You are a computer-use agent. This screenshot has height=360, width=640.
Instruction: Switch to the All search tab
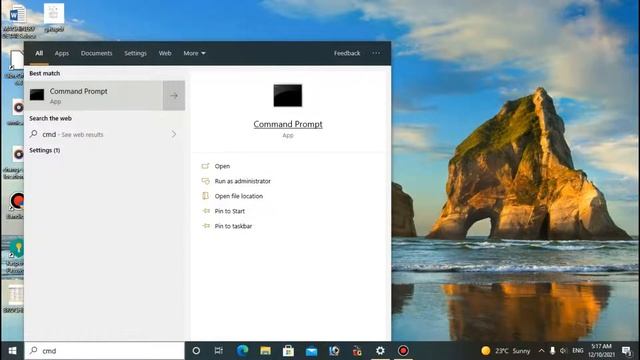click(39, 53)
